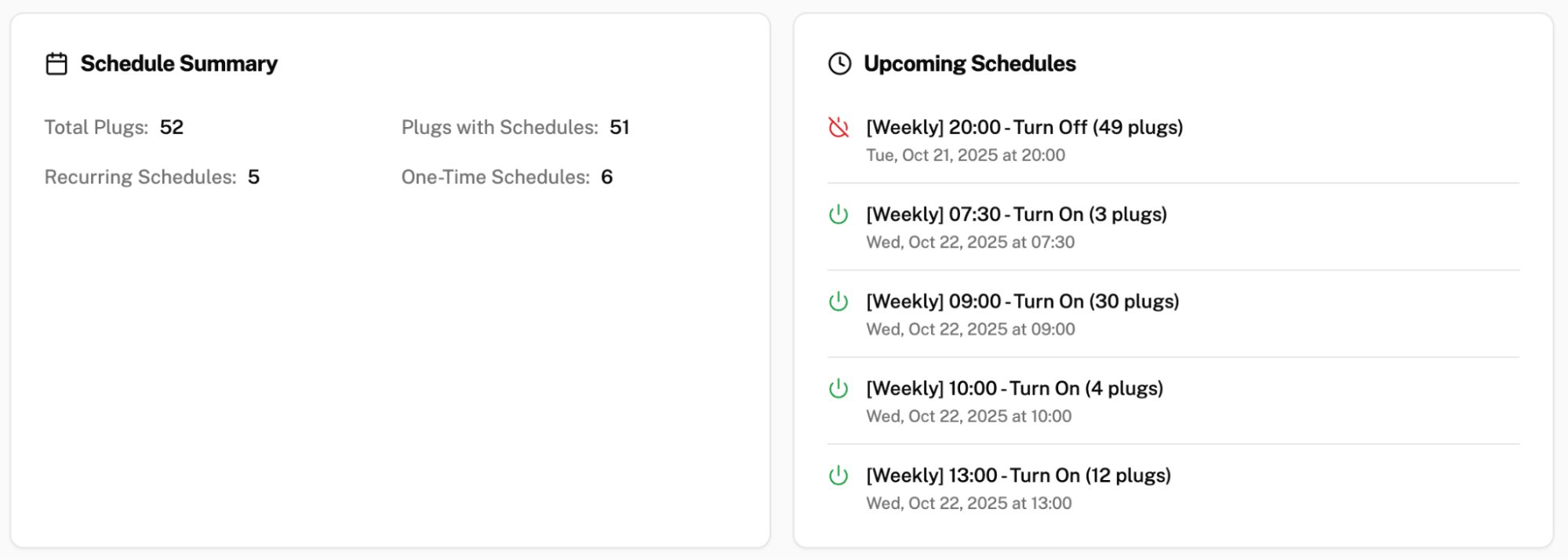Screen dimensions: 1568x560
Task: Click the Recurring Schedules count 5
Action: tap(254, 176)
